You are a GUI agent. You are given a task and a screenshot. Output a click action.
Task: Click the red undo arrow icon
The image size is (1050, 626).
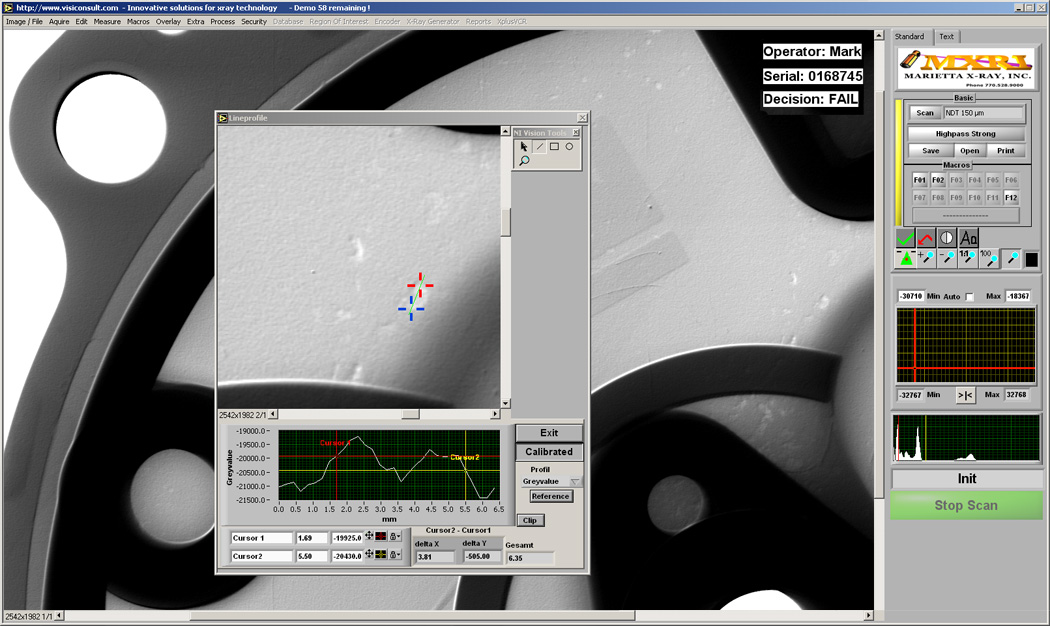tap(925, 239)
